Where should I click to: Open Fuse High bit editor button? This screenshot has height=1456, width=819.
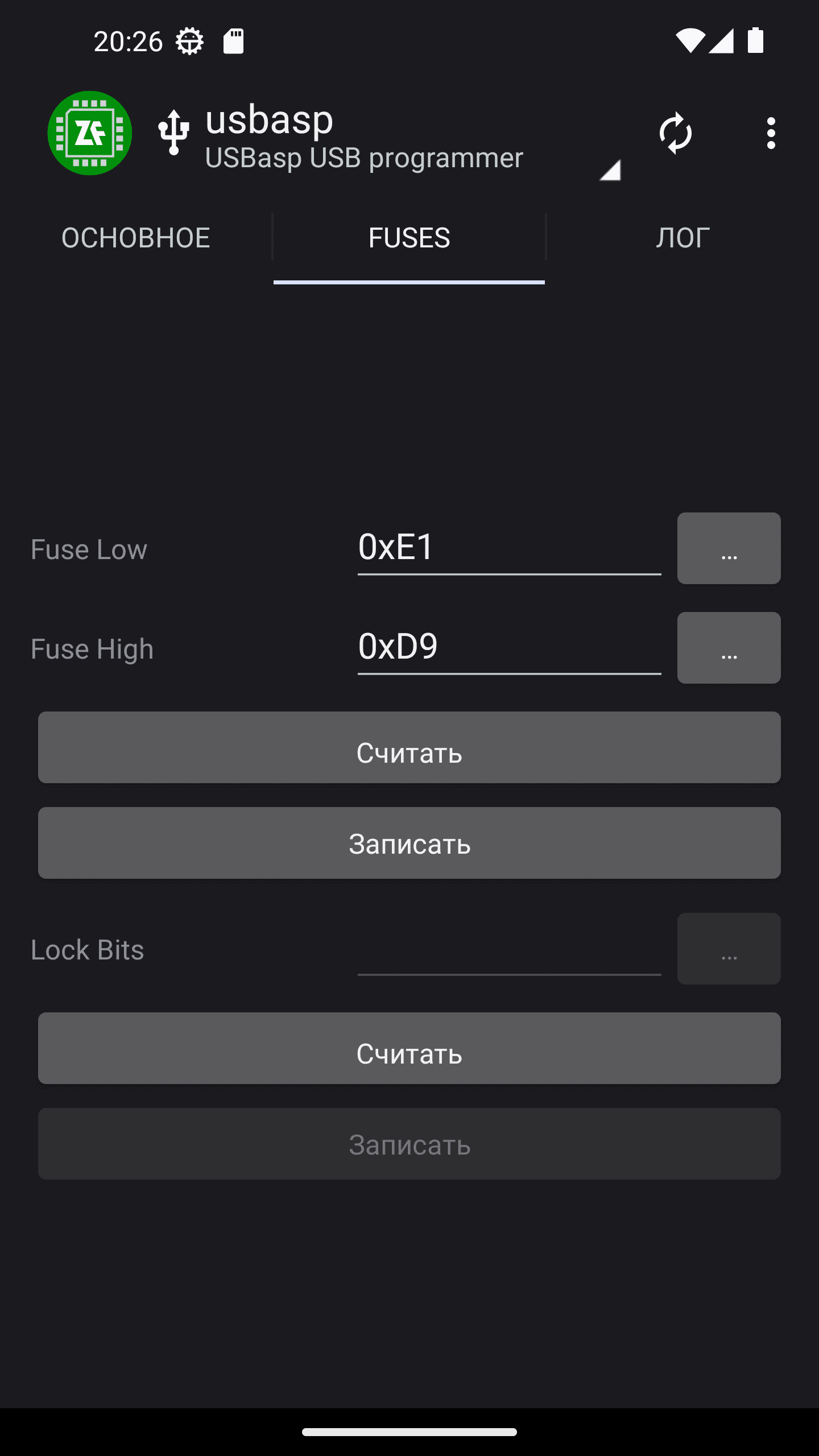pyautogui.click(x=729, y=648)
